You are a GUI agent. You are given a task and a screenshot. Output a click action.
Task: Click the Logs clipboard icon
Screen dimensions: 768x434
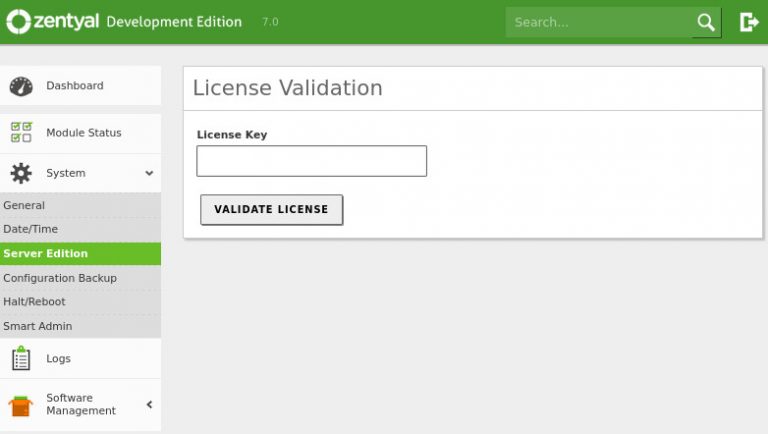pyautogui.click(x=21, y=358)
